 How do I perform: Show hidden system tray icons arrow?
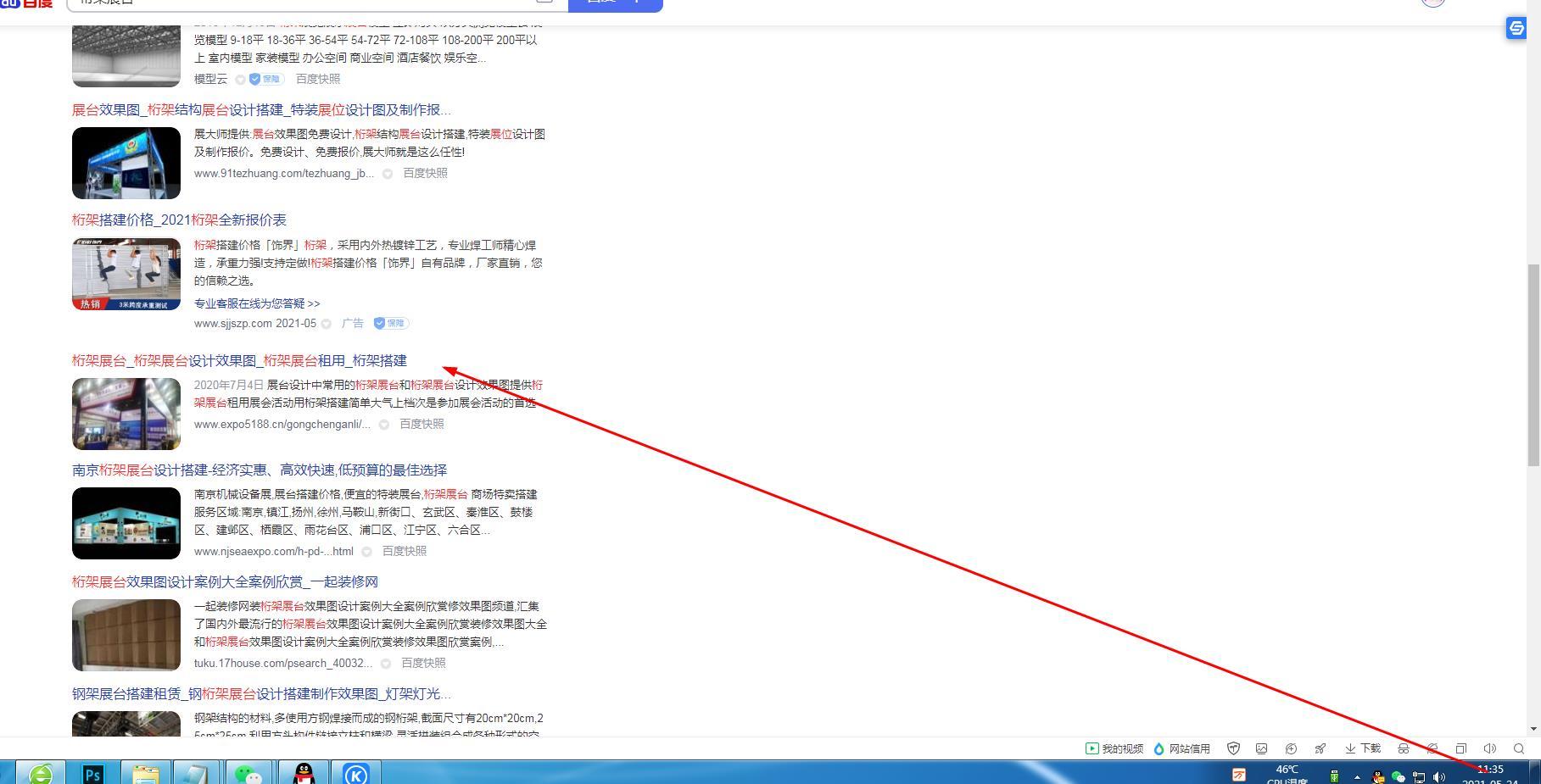point(1357,777)
